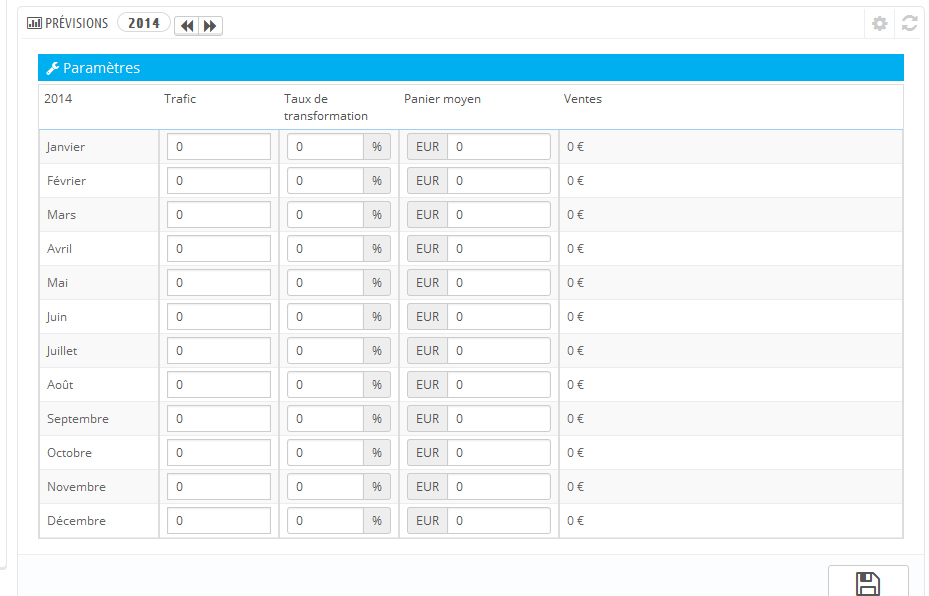Click the Ventes column header
The image size is (929, 596).
click(582, 99)
